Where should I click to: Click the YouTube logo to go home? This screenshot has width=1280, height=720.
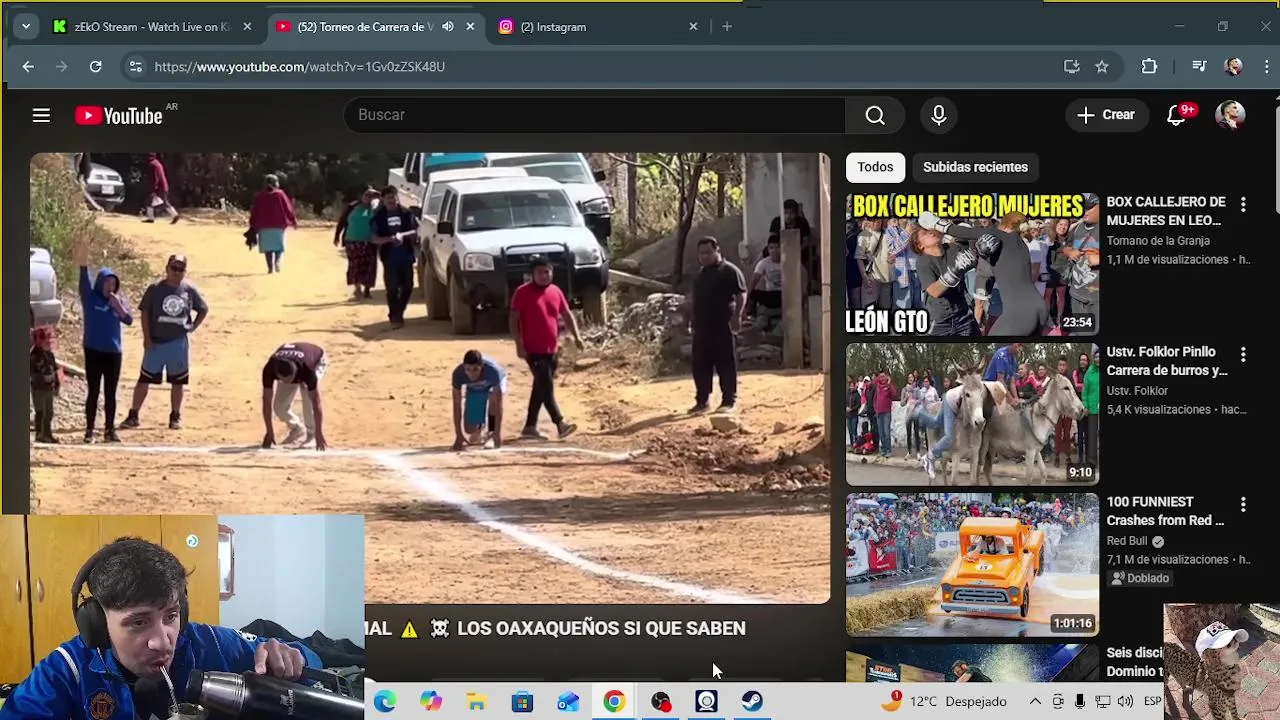(118, 116)
